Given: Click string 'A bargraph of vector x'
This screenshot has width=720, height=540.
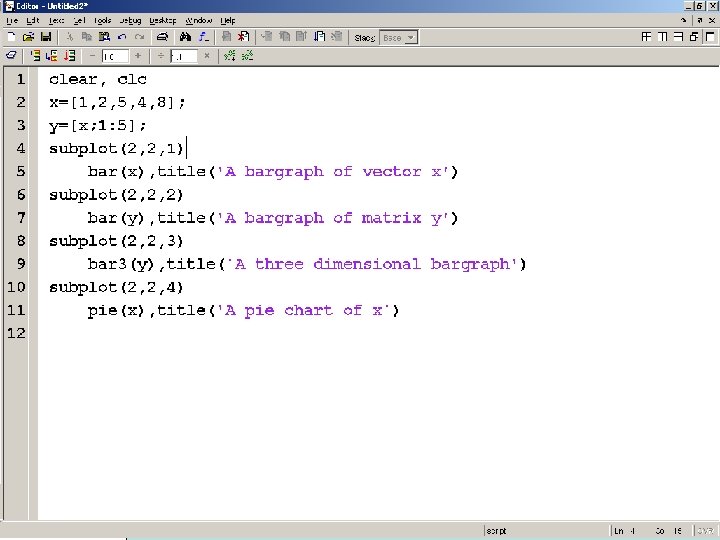Looking at the screenshot, I should [x=332, y=172].
